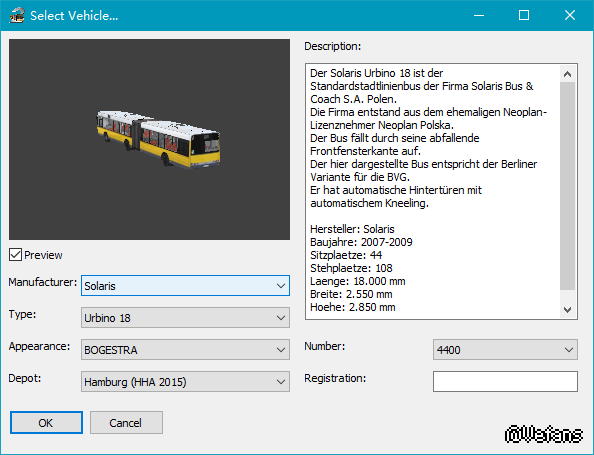This screenshot has width=594, height=455.
Task: Click the description scrollbar up arrow
Action: tap(567, 74)
